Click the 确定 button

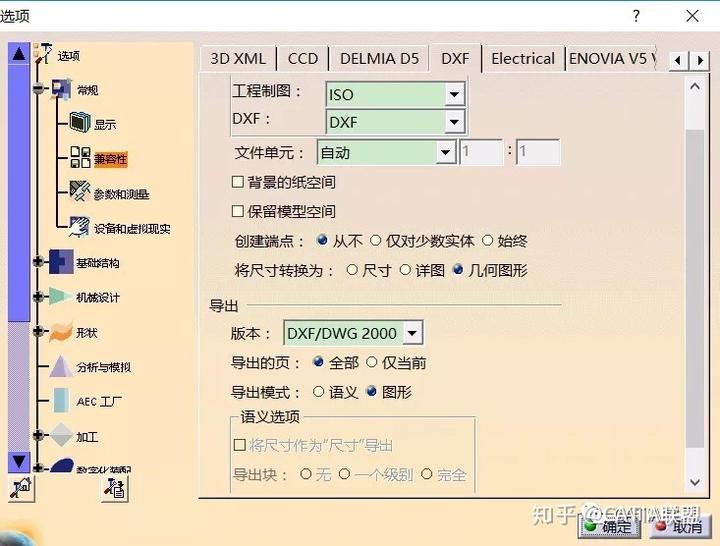coord(610,526)
